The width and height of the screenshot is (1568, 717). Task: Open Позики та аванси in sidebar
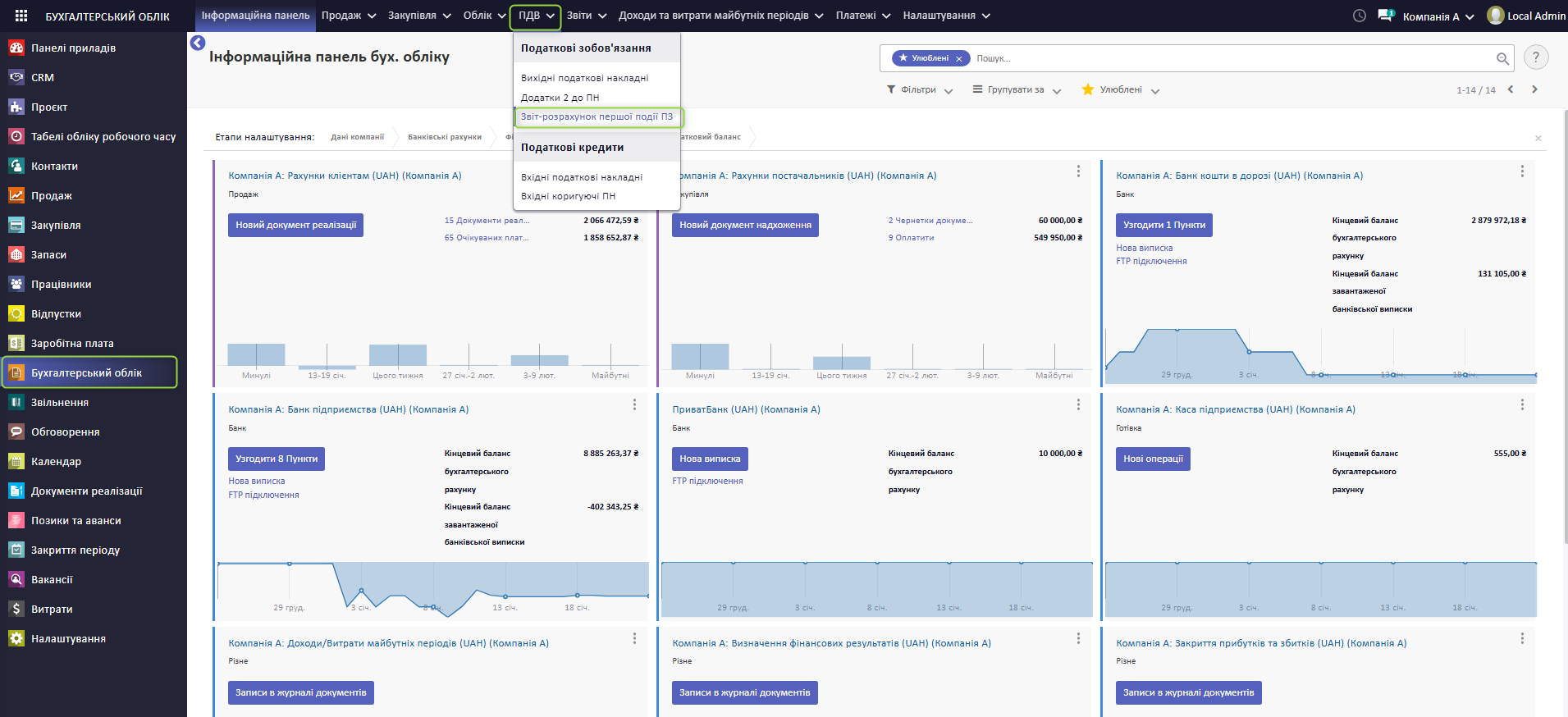(x=76, y=520)
